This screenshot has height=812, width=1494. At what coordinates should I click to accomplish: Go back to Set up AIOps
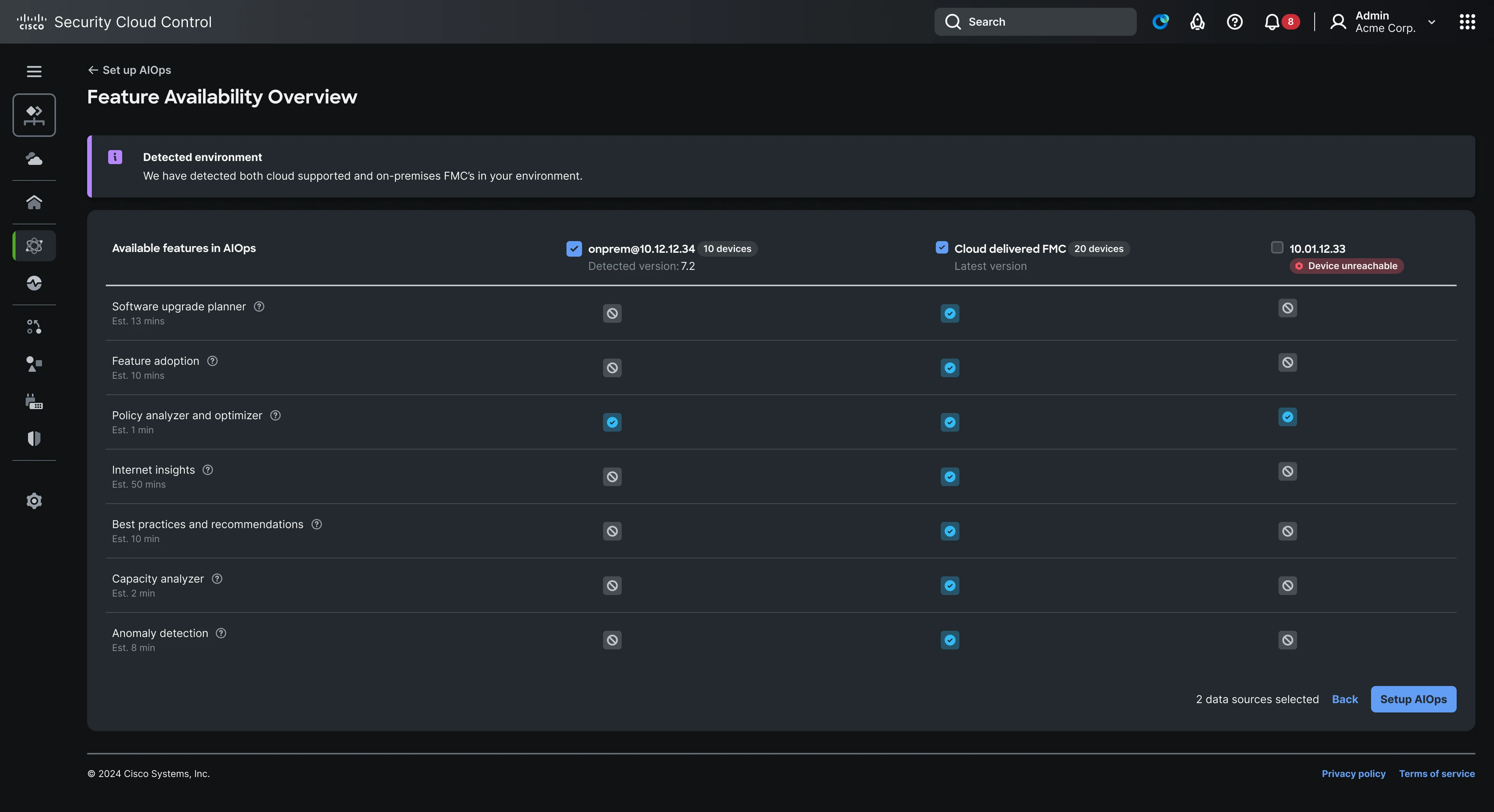[129, 70]
